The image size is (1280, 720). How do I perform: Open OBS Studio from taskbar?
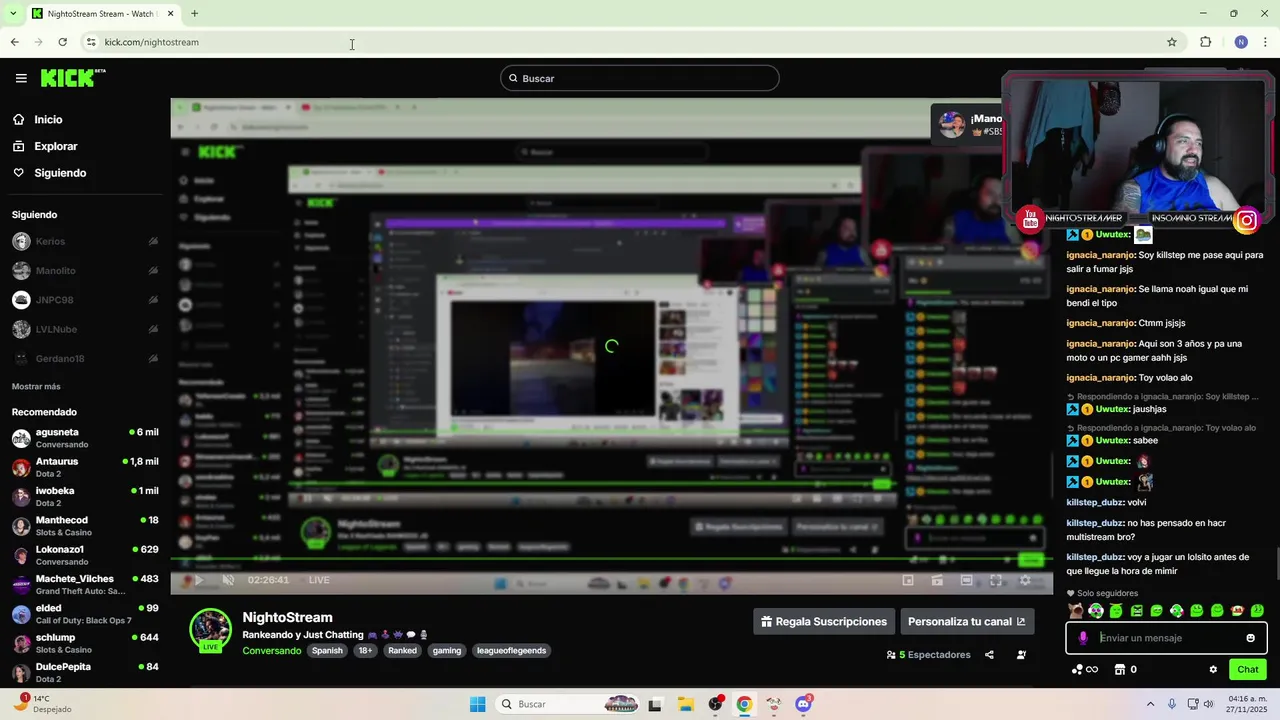pyautogui.click(x=715, y=704)
